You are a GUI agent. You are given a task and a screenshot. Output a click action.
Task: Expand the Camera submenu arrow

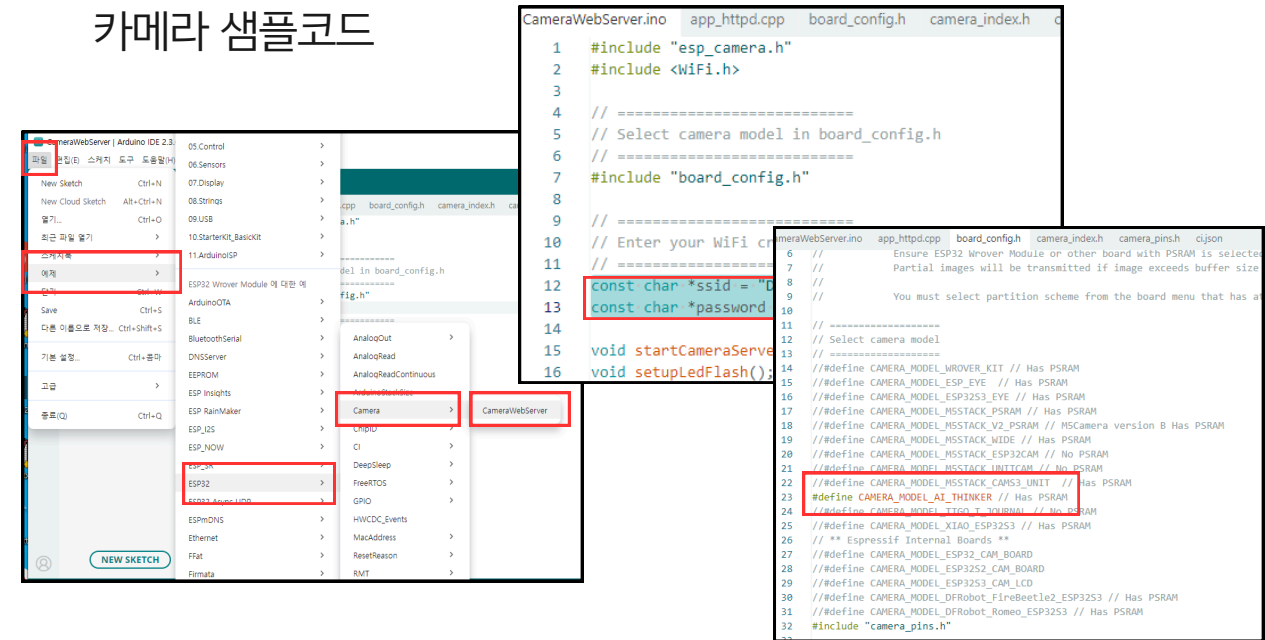pyautogui.click(x=451, y=410)
